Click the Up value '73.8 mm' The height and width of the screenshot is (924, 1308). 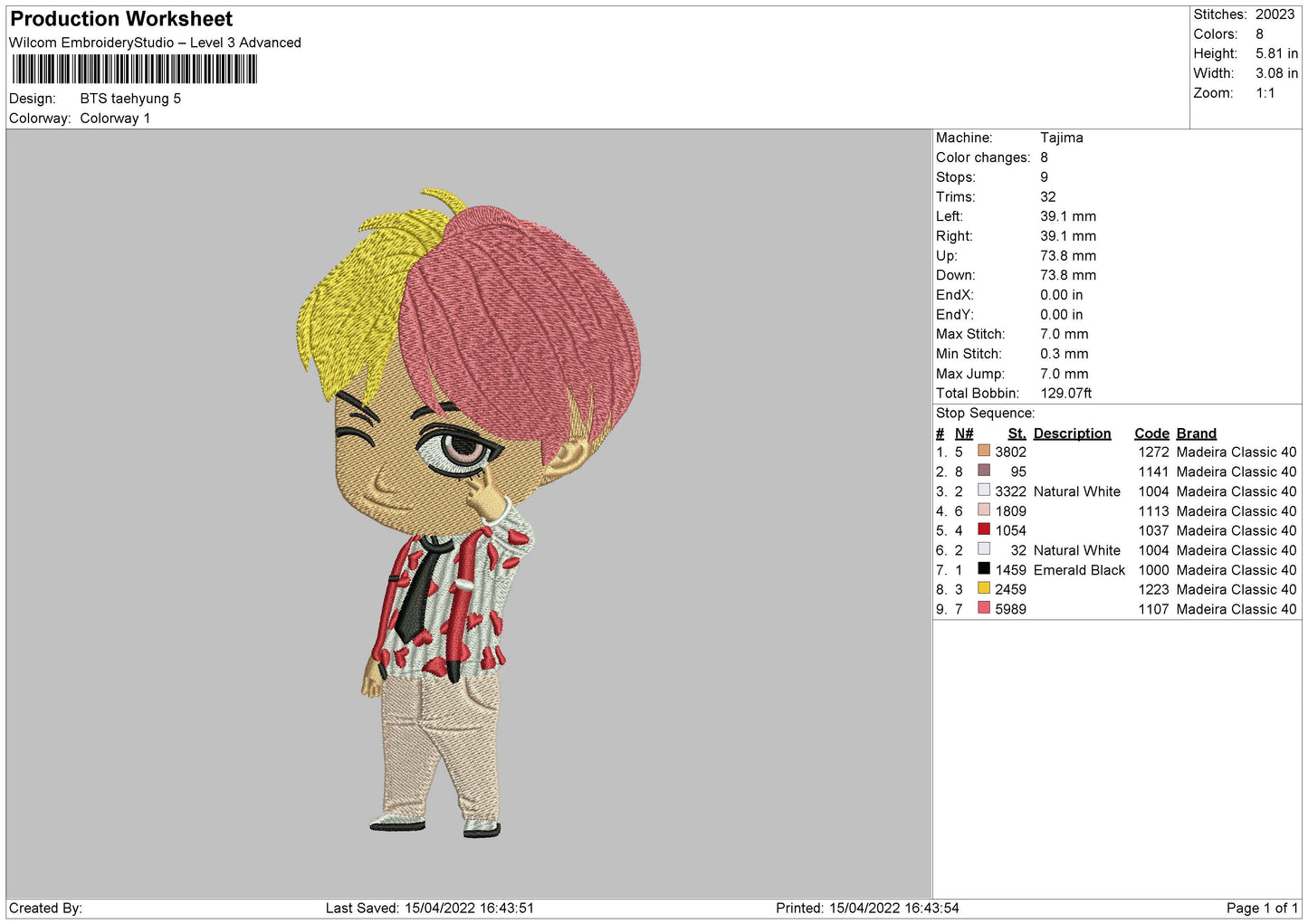click(x=1068, y=256)
